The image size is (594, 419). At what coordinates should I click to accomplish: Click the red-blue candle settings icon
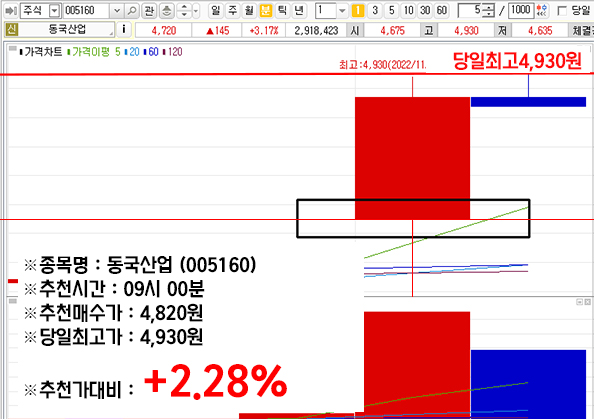tap(542, 11)
